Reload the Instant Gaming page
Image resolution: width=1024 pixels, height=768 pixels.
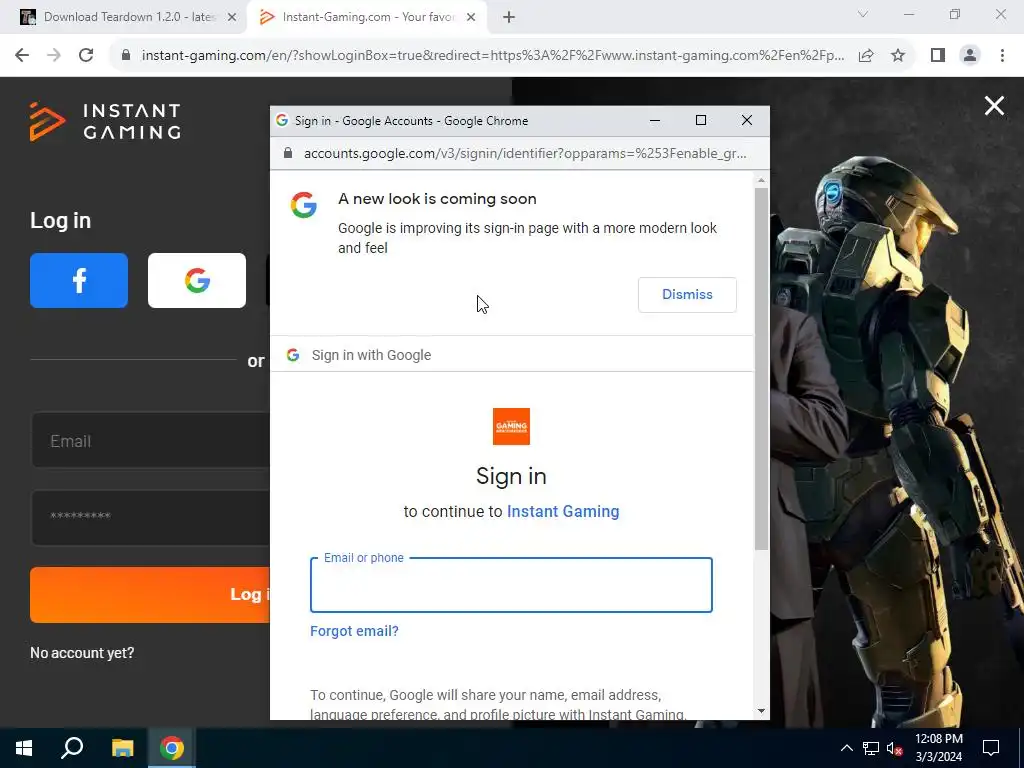[86, 56]
